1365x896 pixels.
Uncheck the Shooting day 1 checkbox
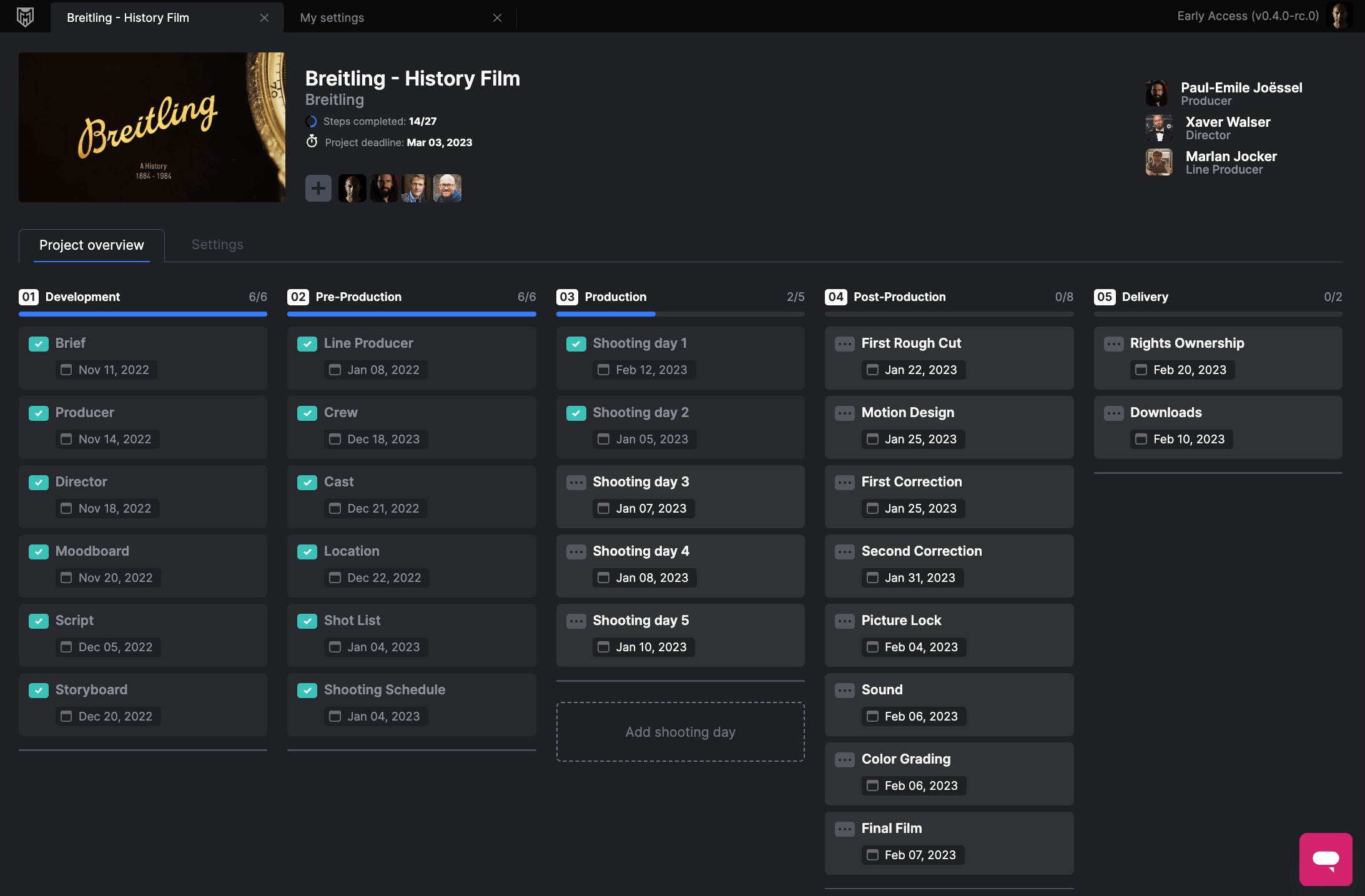click(x=576, y=344)
